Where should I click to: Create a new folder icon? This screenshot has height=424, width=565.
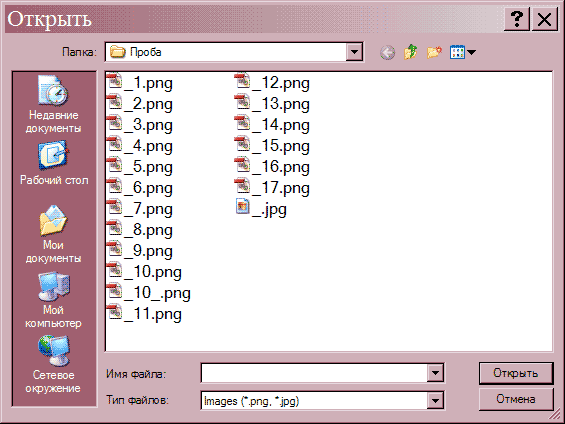coord(434,53)
